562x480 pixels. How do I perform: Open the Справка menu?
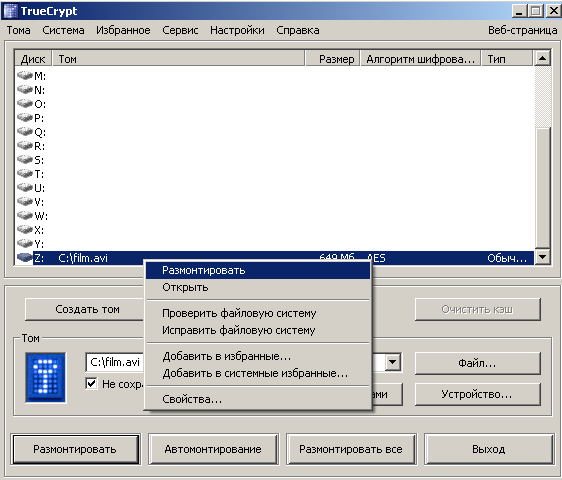(x=298, y=30)
